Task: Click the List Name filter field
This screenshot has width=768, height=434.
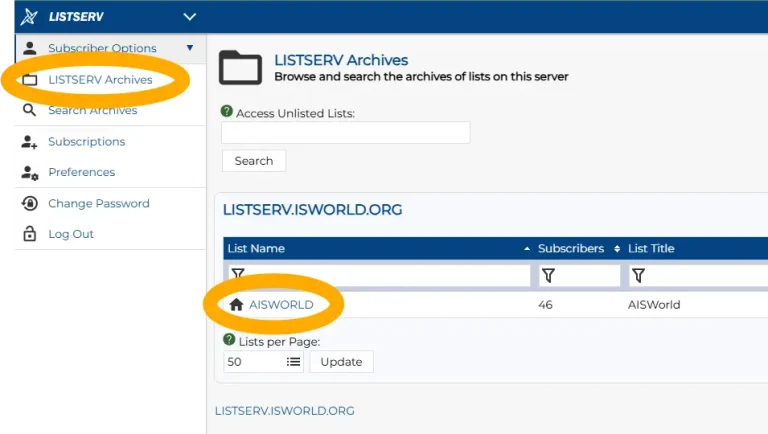Action: [379, 275]
